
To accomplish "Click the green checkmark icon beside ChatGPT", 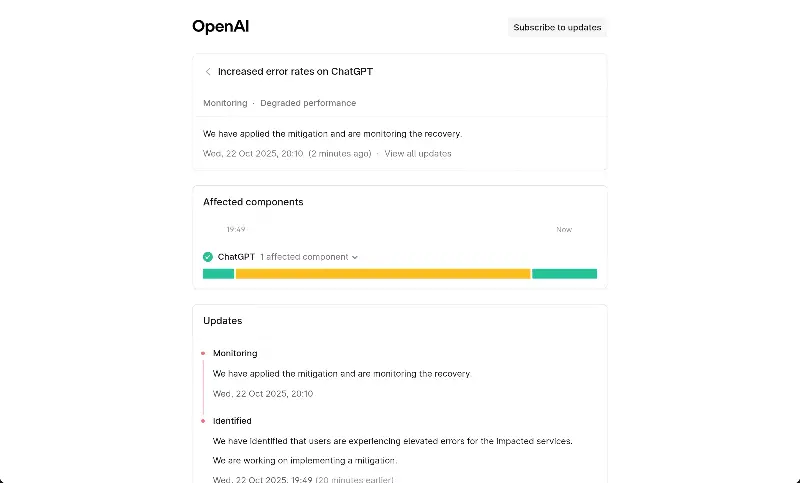I will [x=208, y=257].
